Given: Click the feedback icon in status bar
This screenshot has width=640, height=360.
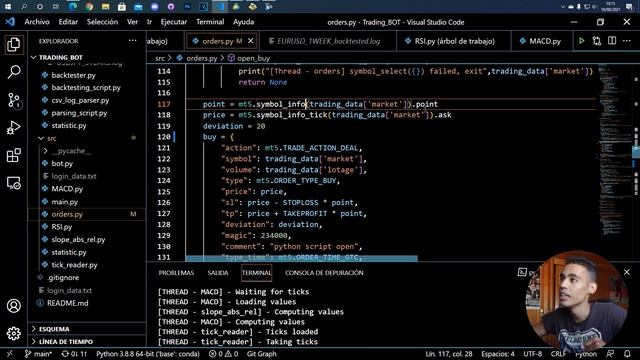Looking at the screenshot, I should point(611,354).
